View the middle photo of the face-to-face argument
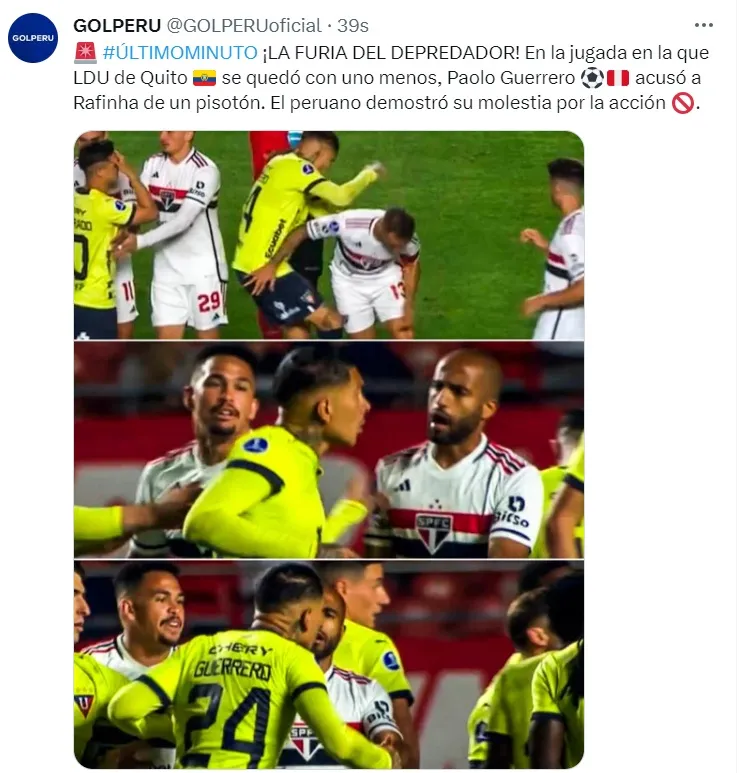This screenshot has height=773, width=739. pyautogui.click(x=329, y=450)
